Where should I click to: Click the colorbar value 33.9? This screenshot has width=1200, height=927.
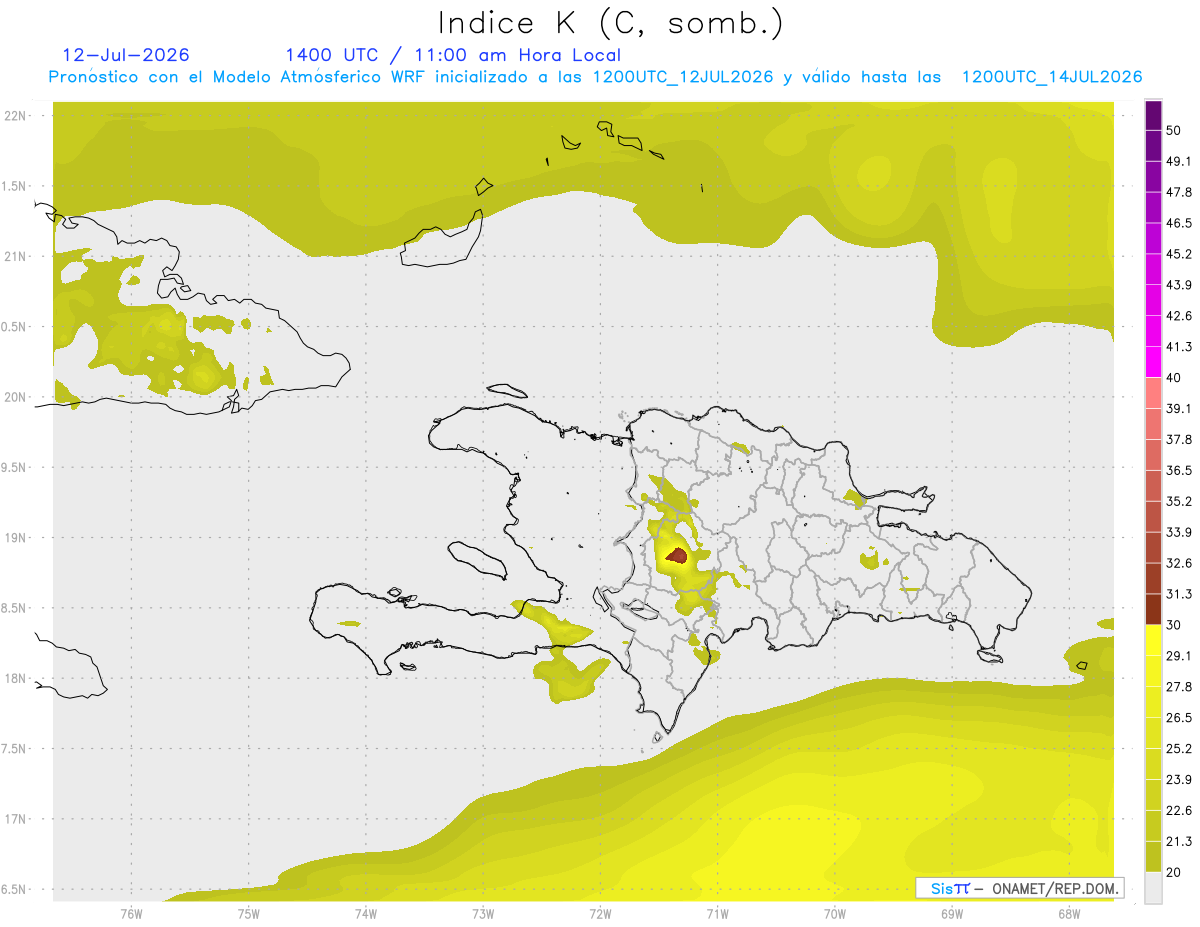point(1179,532)
